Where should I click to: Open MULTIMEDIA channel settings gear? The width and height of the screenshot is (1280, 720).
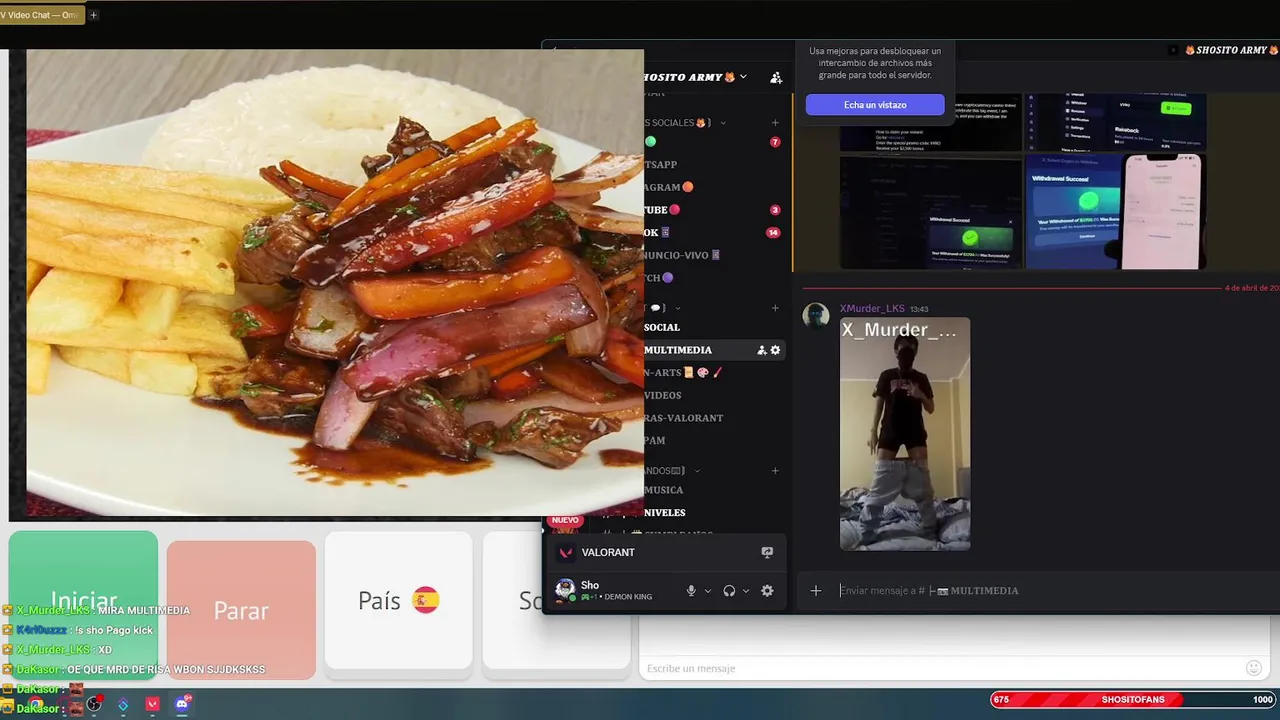tap(775, 350)
